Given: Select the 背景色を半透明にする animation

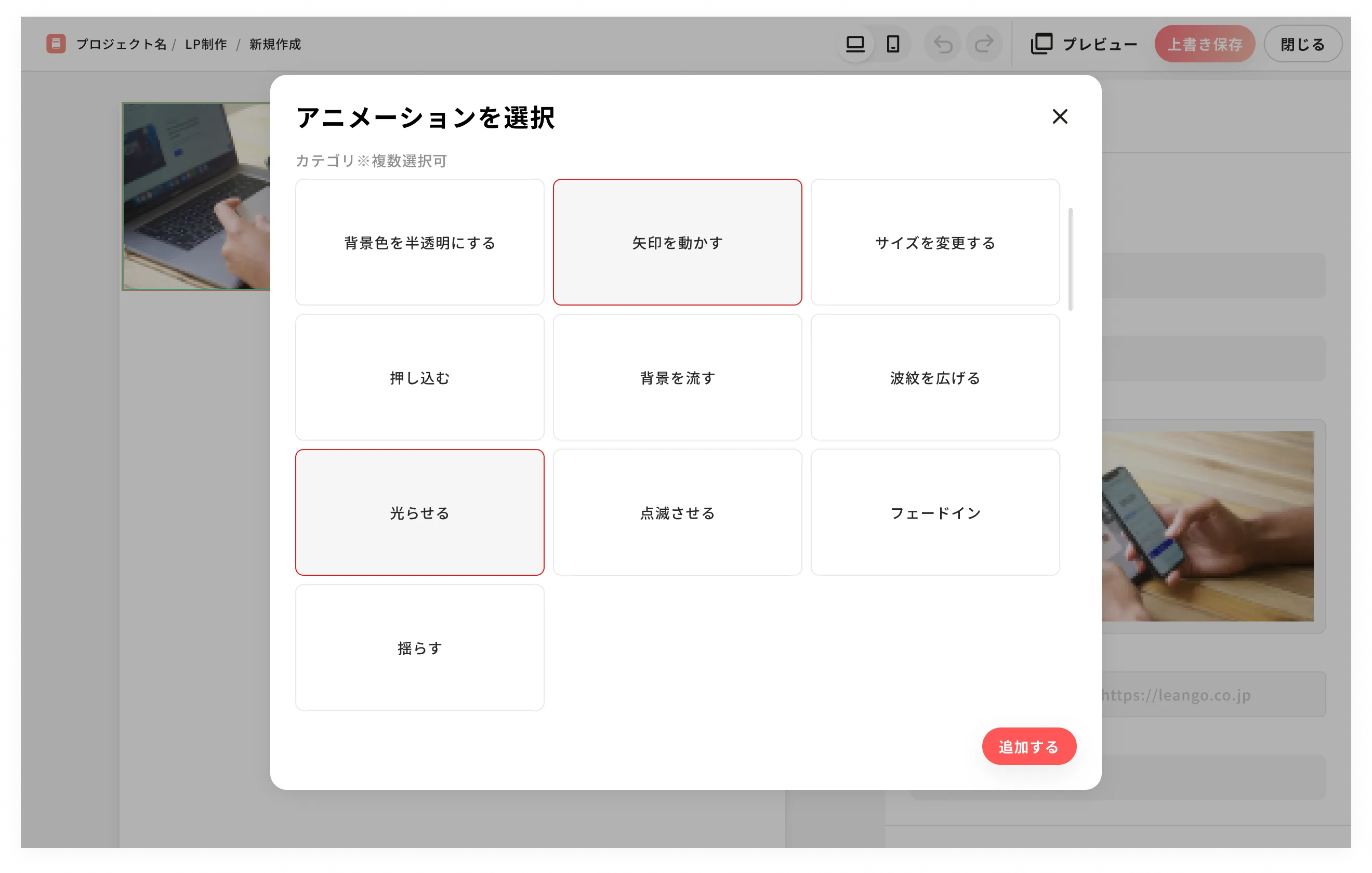Looking at the screenshot, I should (419, 242).
